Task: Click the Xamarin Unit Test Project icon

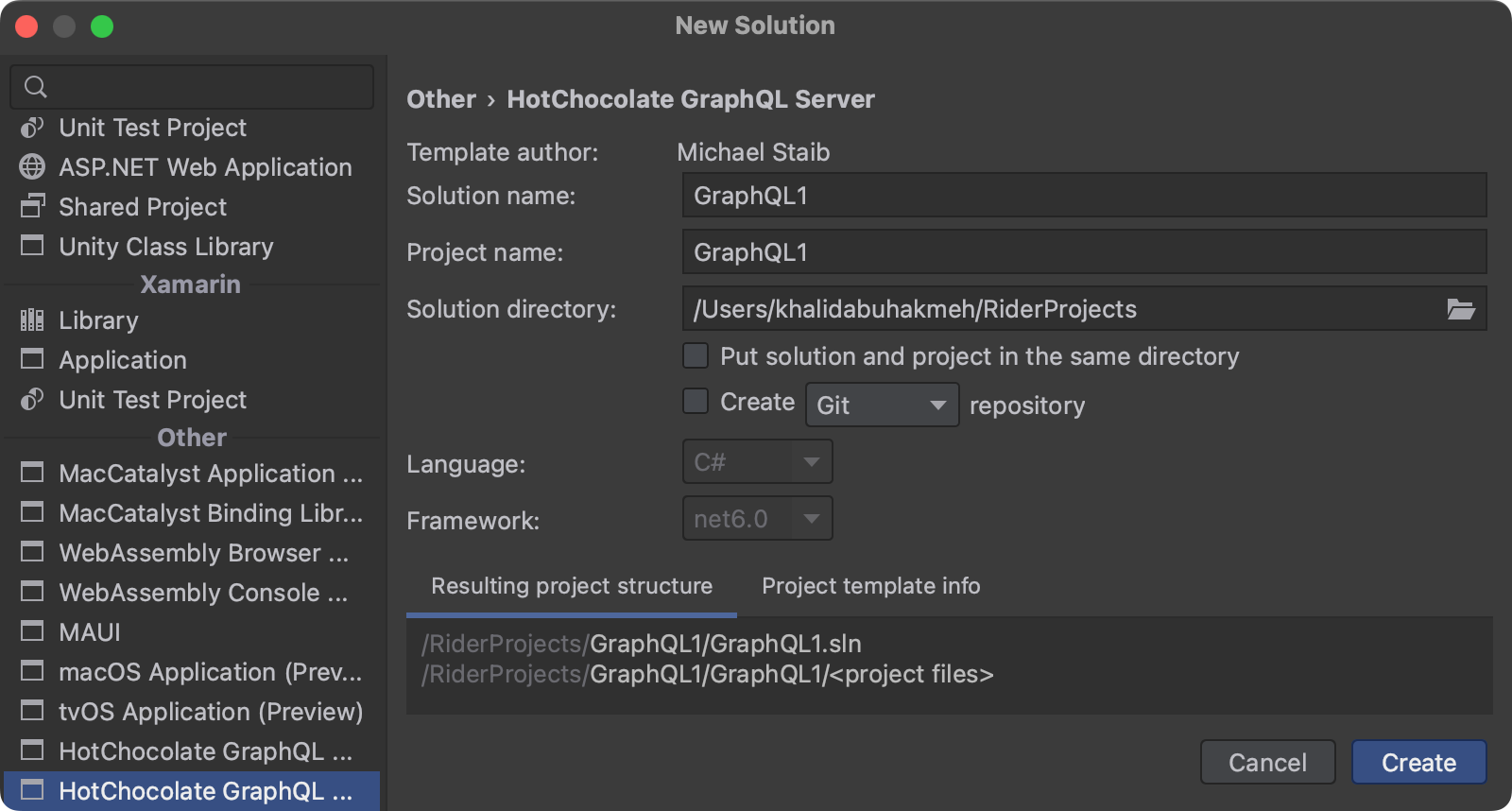Action: click(32, 400)
